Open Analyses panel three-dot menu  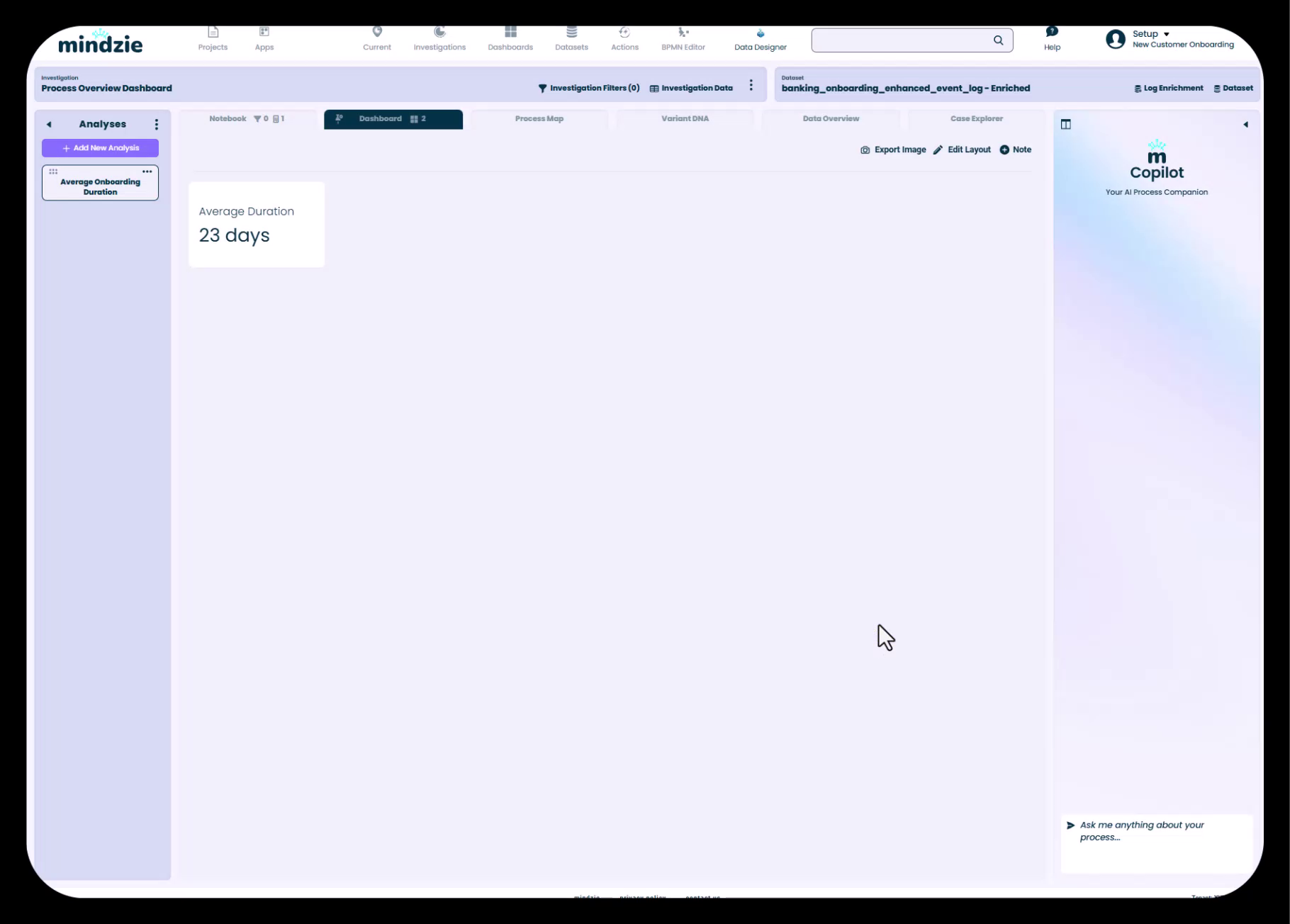point(157,125)
